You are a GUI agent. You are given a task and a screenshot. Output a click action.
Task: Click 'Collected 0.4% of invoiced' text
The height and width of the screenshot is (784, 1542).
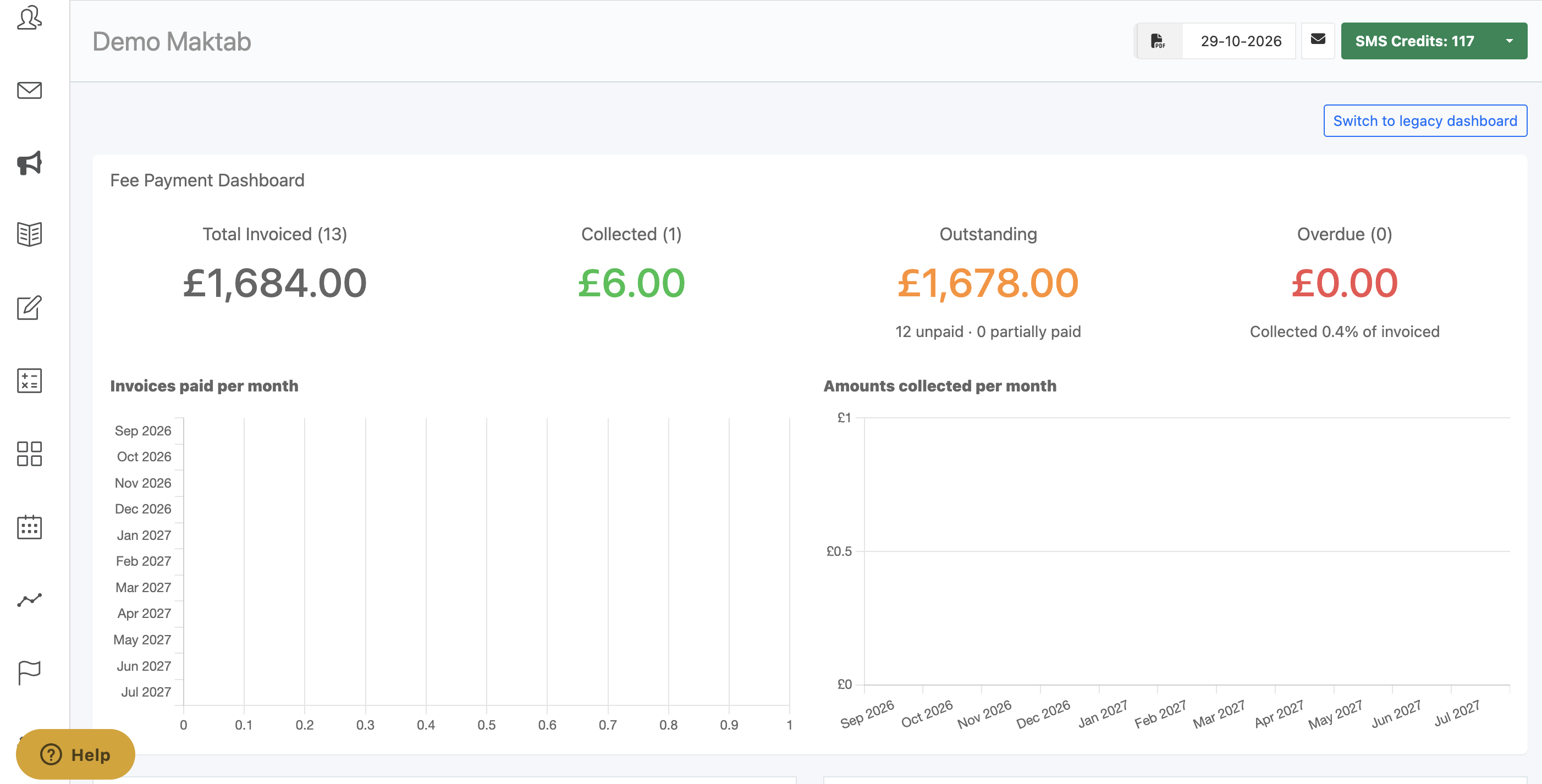click(1345, 332)
